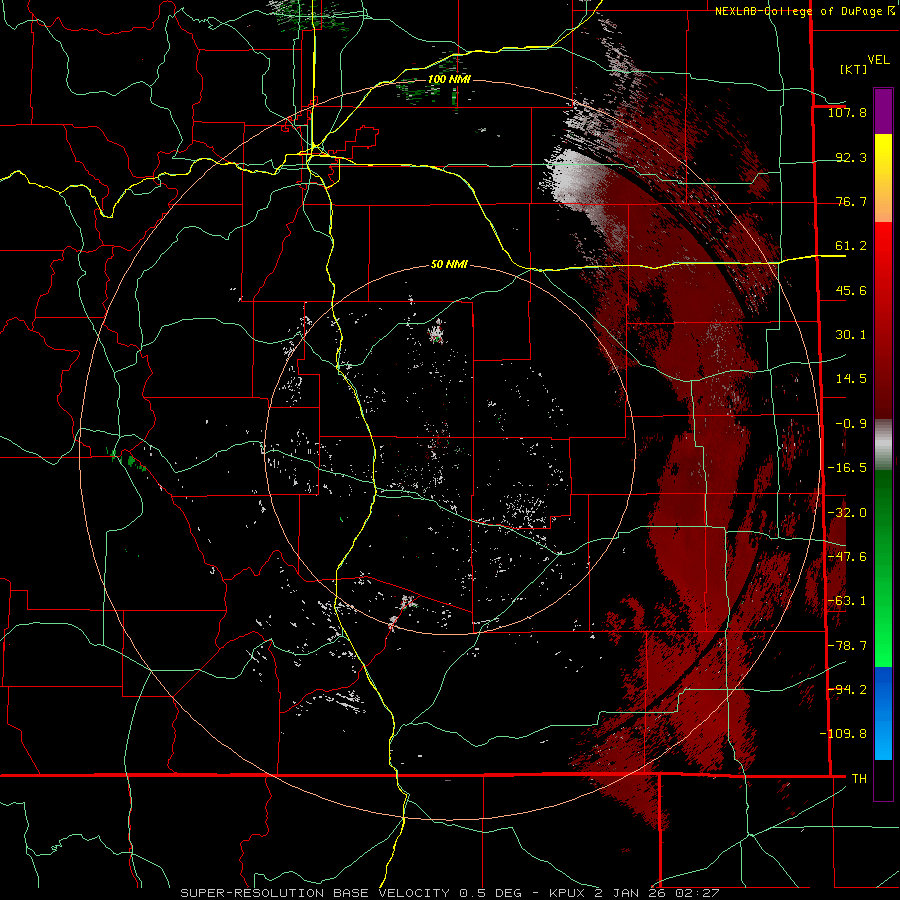The image size is (900, 900).
Task: Click the NEXLAB-College of DuPage label
Action: pos(805,11)
